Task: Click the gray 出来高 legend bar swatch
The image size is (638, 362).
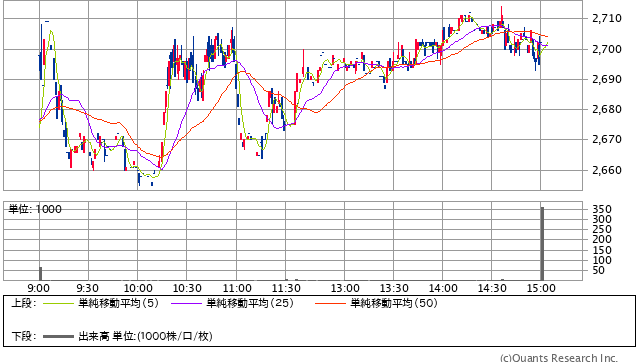Action: pos(59,337)
